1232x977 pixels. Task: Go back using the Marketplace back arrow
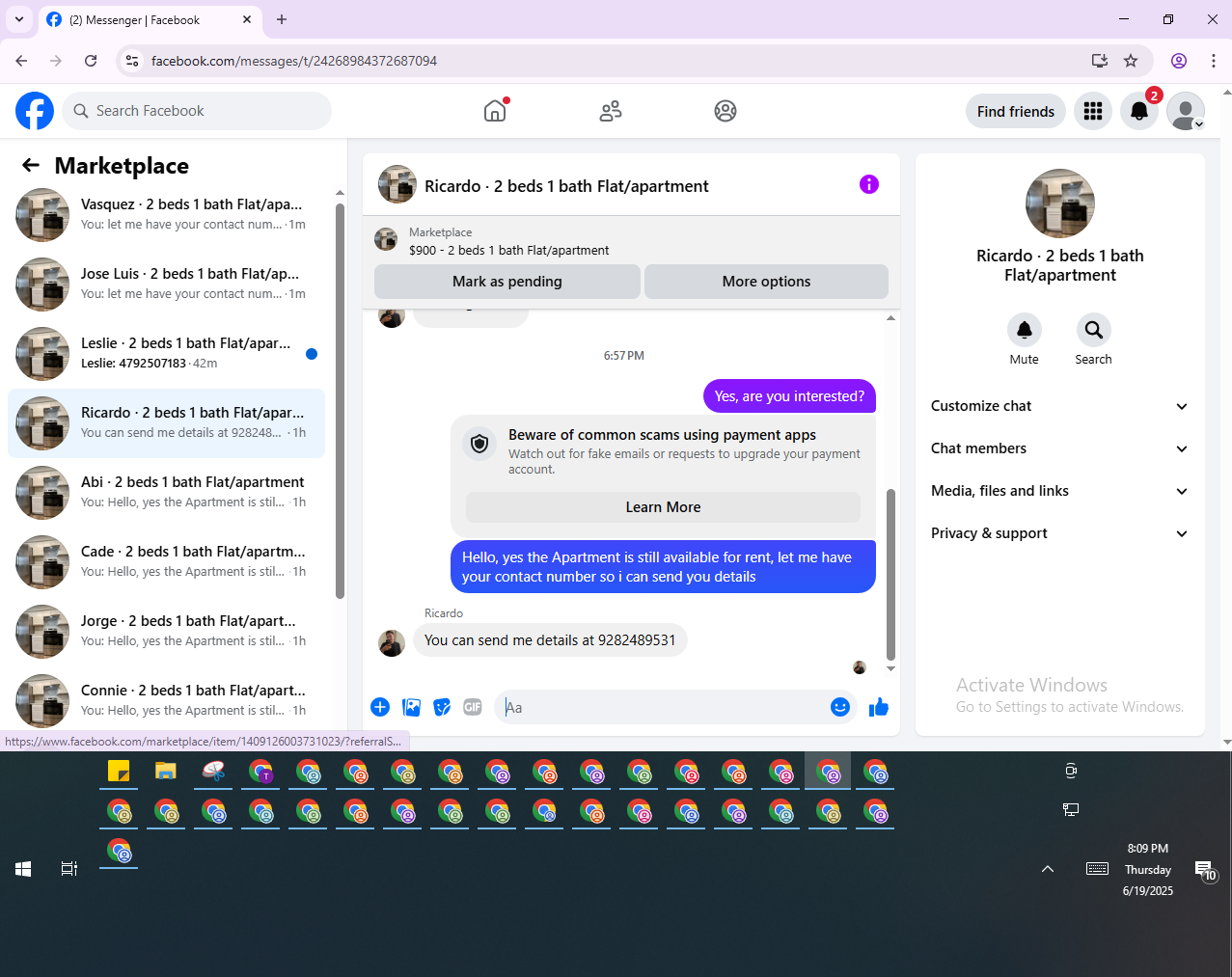(x=31, y=165)
